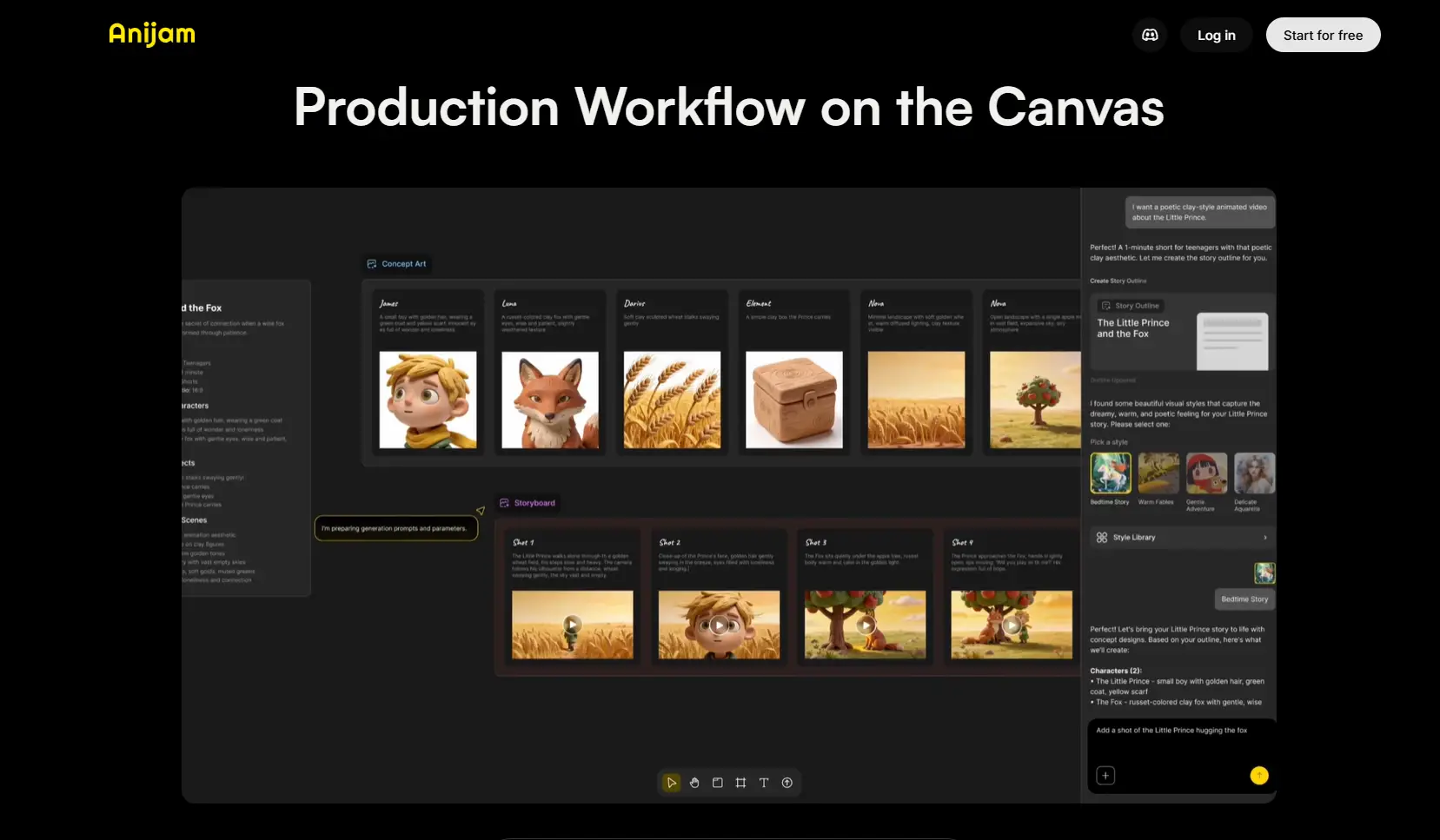
Task: Select the Text tool
Action: pyautogui.click(x=764, y=783)
